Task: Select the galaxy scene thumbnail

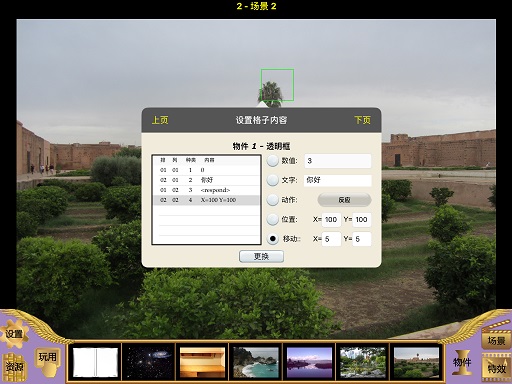Action: point(149,361)
